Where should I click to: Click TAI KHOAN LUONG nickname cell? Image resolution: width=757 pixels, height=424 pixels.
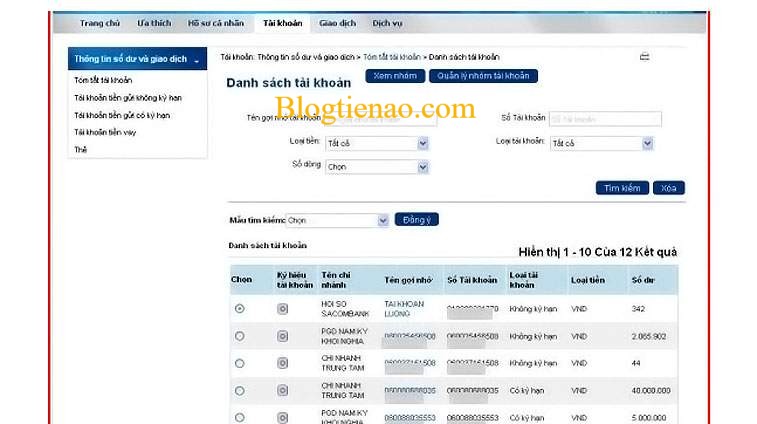(404, 309)
